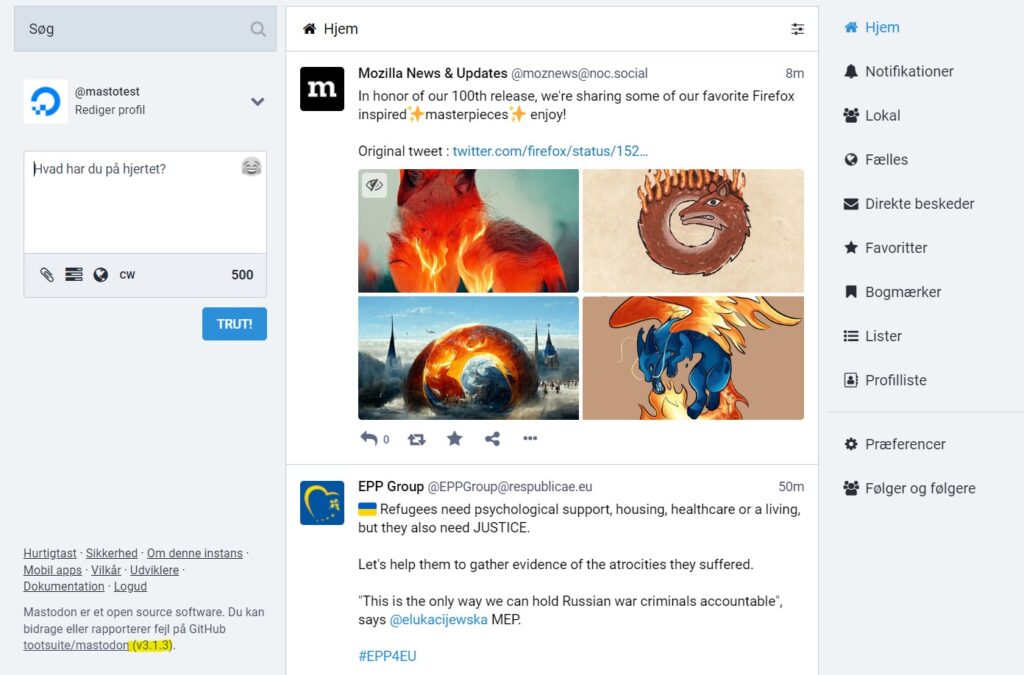
Task: Open the Fælles federated timeline
Action: (x=876, y=159)
